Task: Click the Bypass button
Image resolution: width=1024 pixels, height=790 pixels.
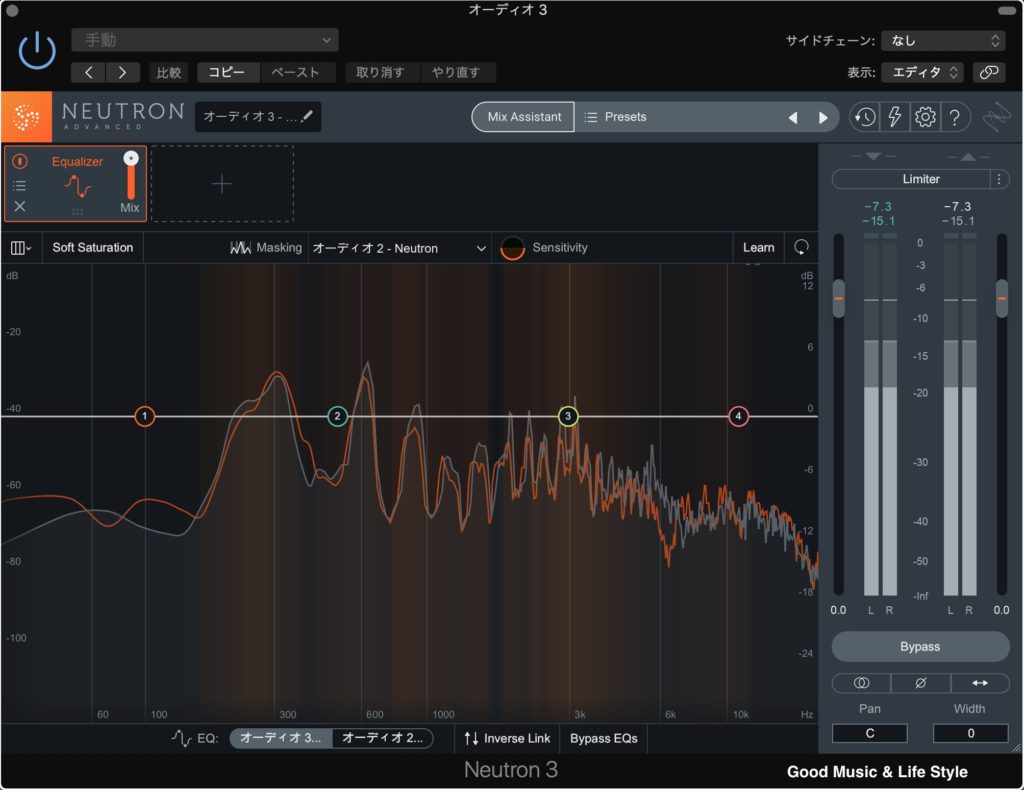Action: [x=920, y=646]
